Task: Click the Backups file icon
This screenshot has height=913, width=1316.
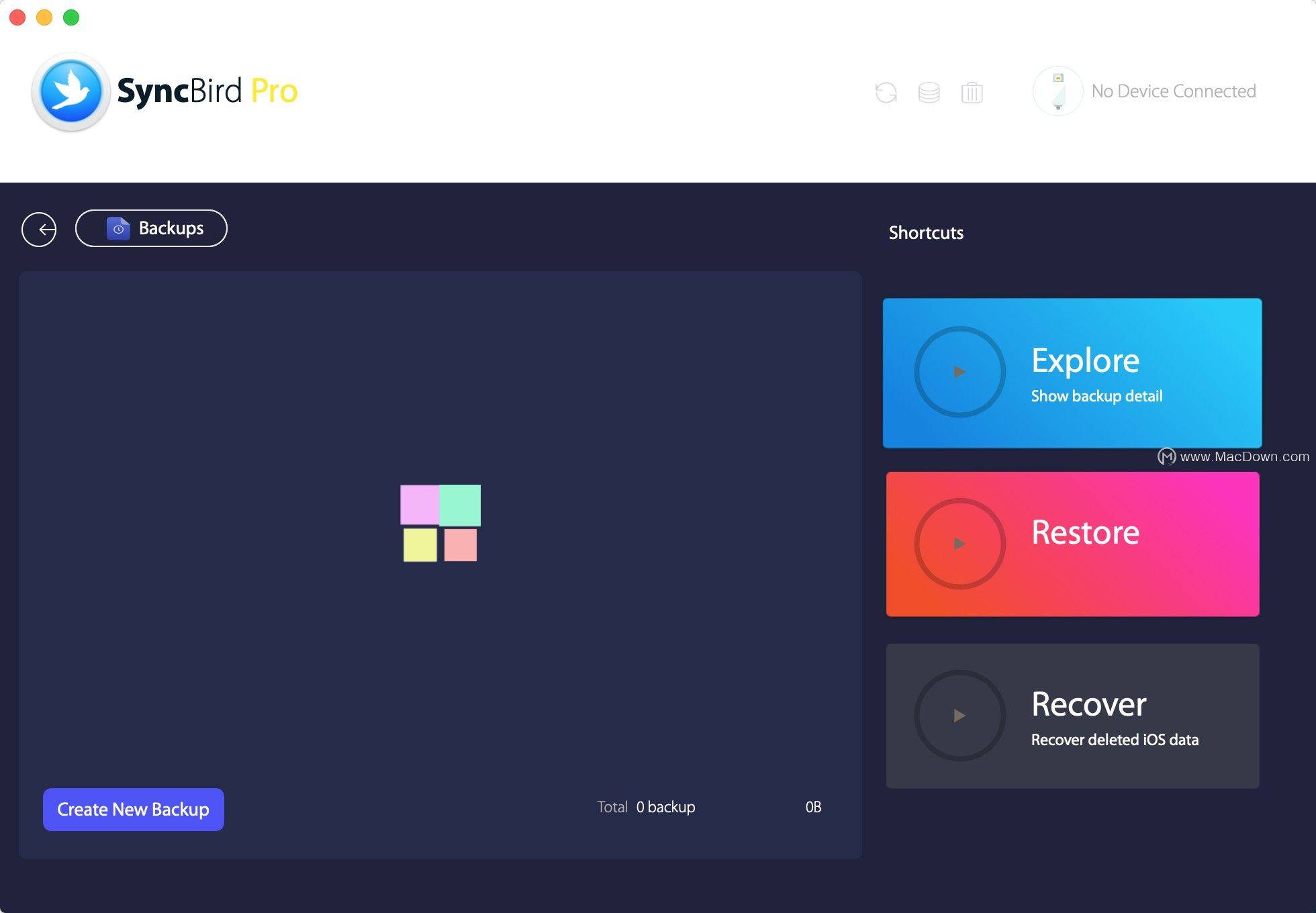Action: coord(118,228)
